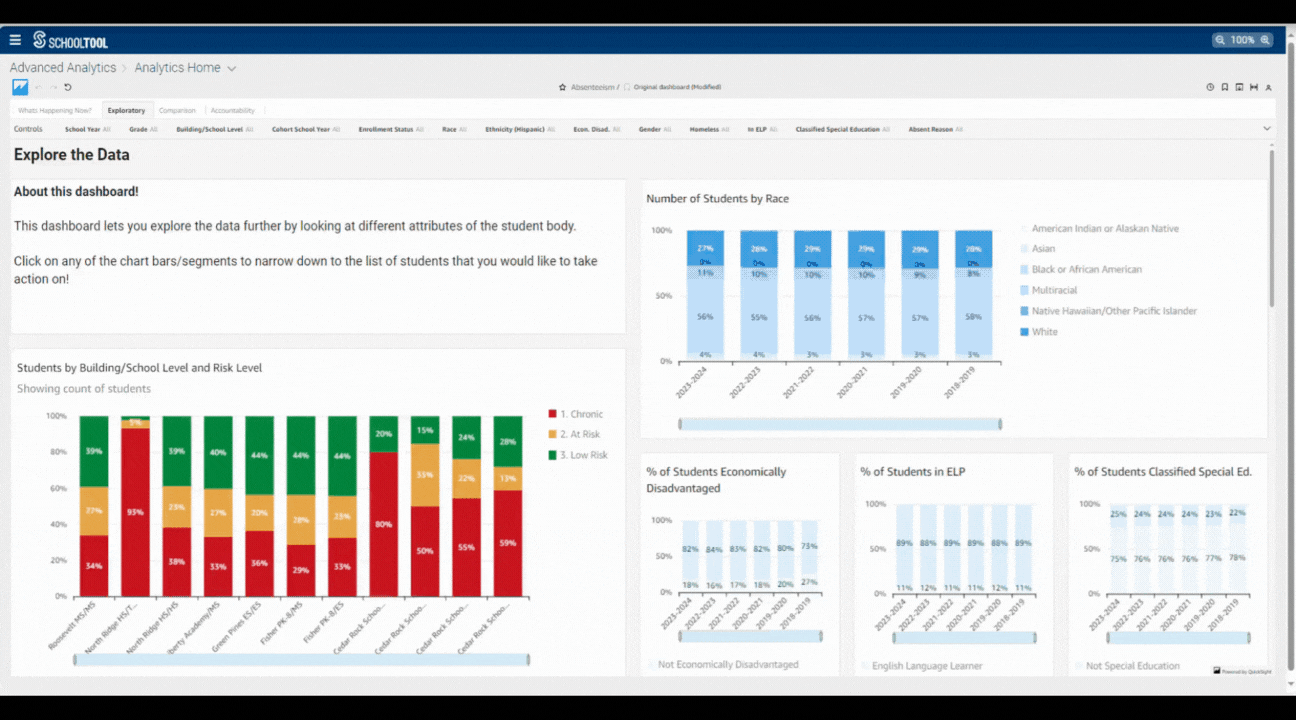Click the 93% Chronic bar for North Ridge HS
Viewport: 1296px width, 720px height.
click(x=135, y=512)
